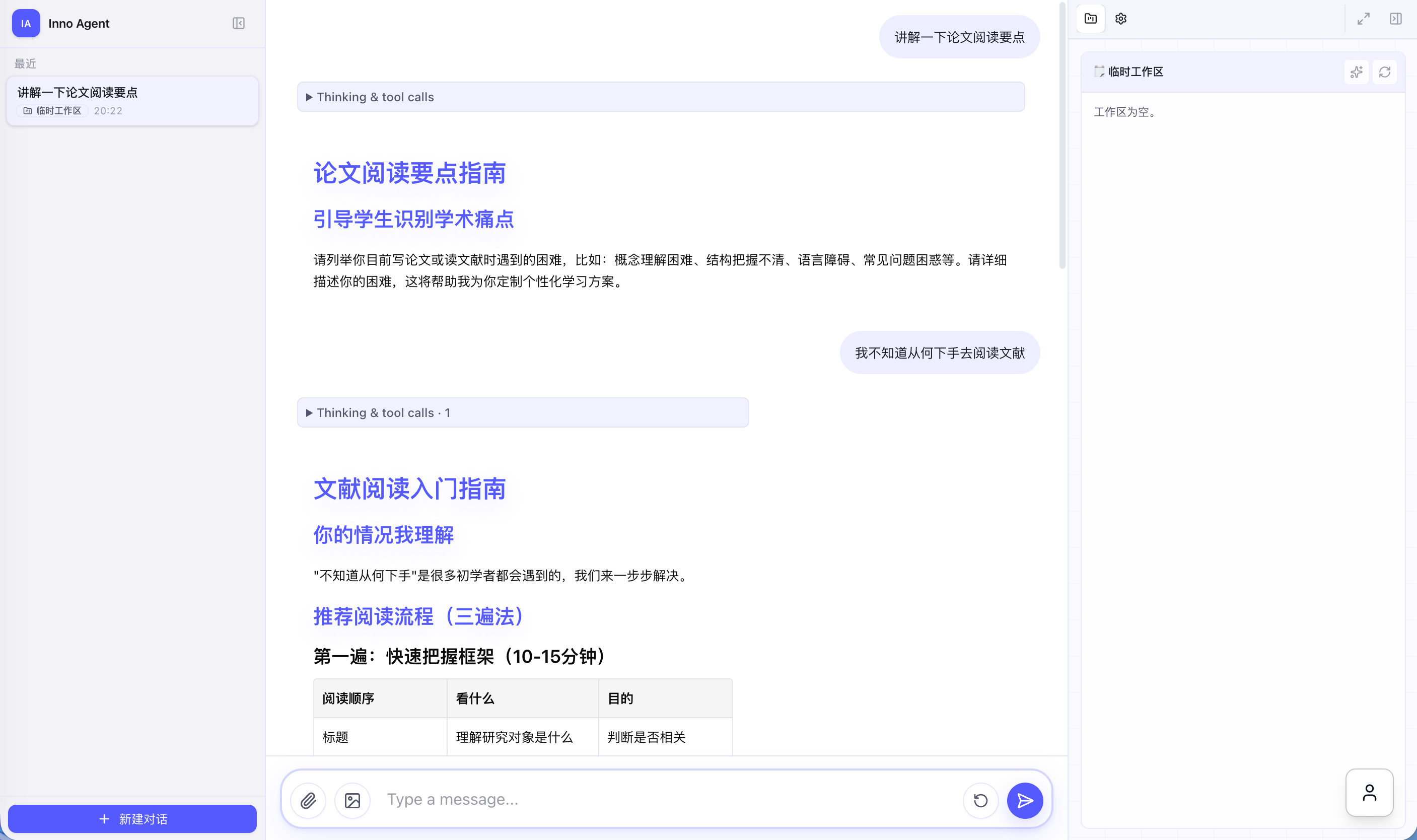The image size is (1417, 840).
Task: Open the settings gear tab
Action: tap(1120, 19)
